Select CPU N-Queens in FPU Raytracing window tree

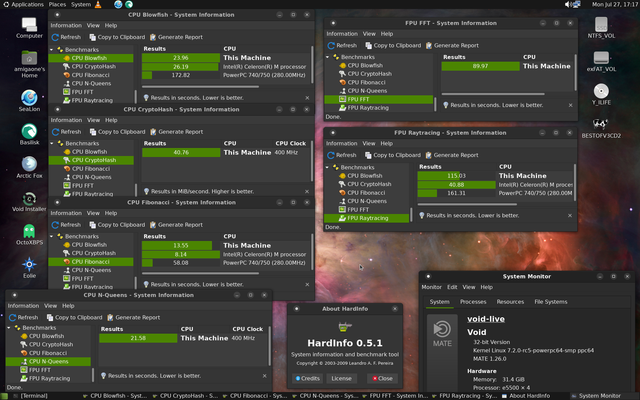click(367, 201)
